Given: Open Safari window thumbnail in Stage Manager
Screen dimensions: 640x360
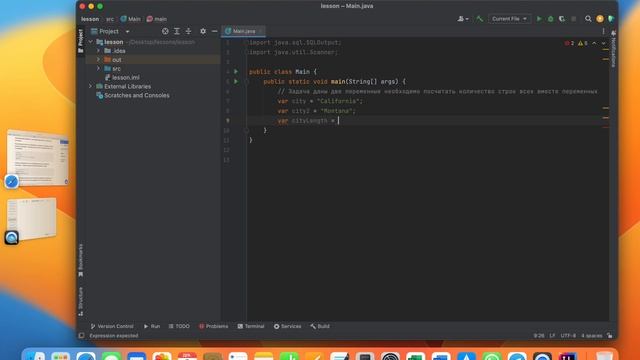Looking at the screenshot, I should (x=38, y=158).
